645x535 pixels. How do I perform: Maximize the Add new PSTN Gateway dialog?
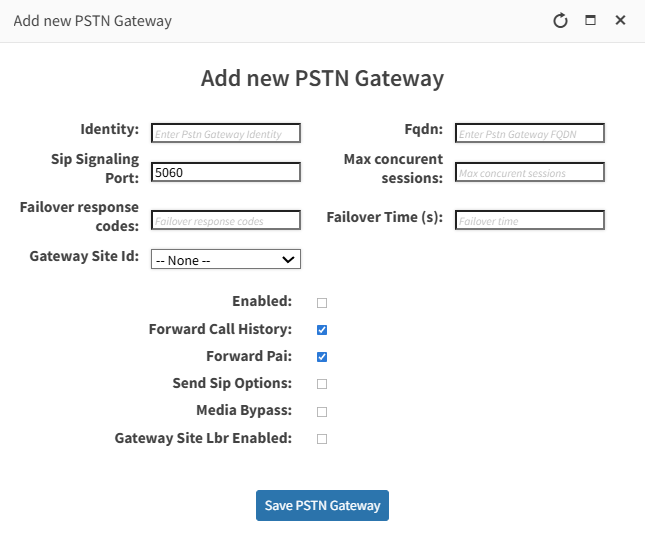pos(590,20)
